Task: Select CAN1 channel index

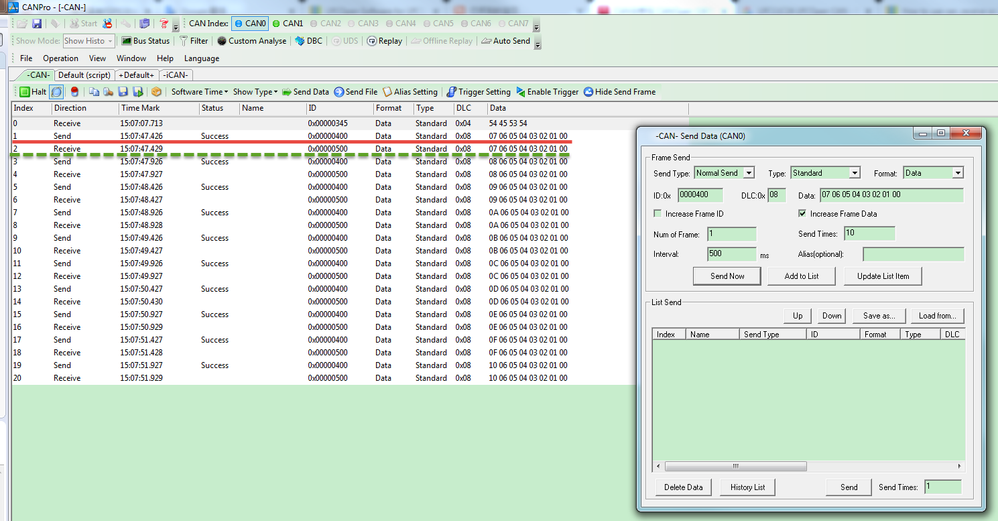Action: tap(288, 24)
